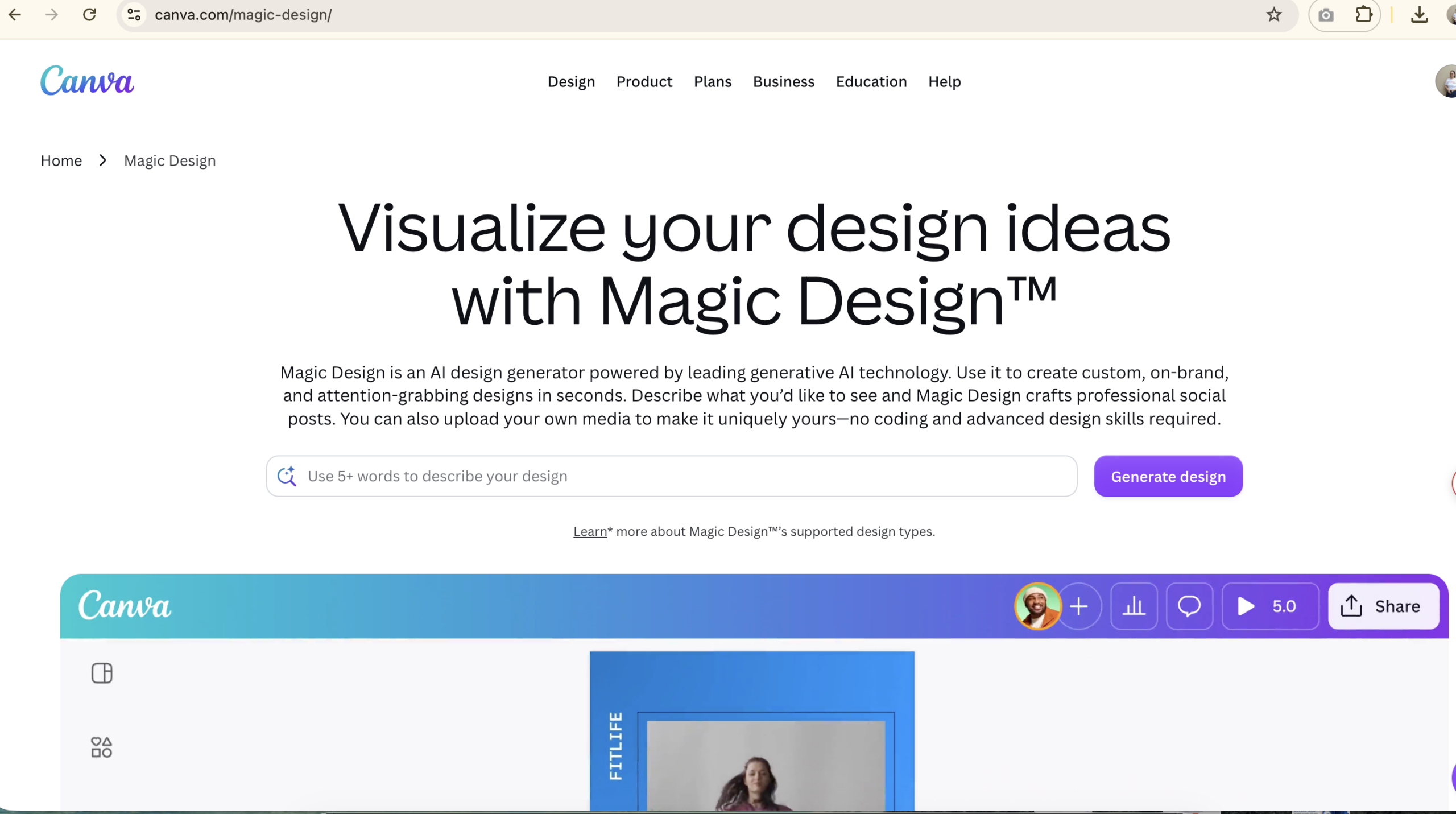The image size is (1456, 814).
Task: Open the extensions puzzle icon
Action: (x=1363, y=15)
